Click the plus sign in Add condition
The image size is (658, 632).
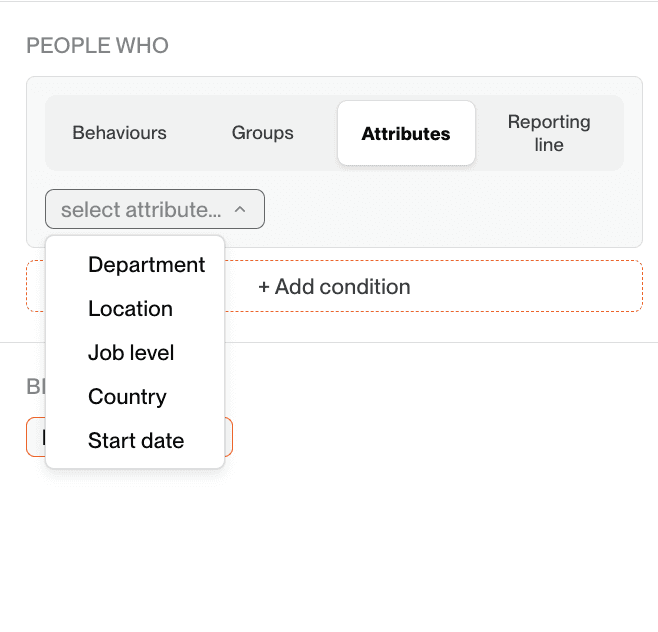(264, 287)
